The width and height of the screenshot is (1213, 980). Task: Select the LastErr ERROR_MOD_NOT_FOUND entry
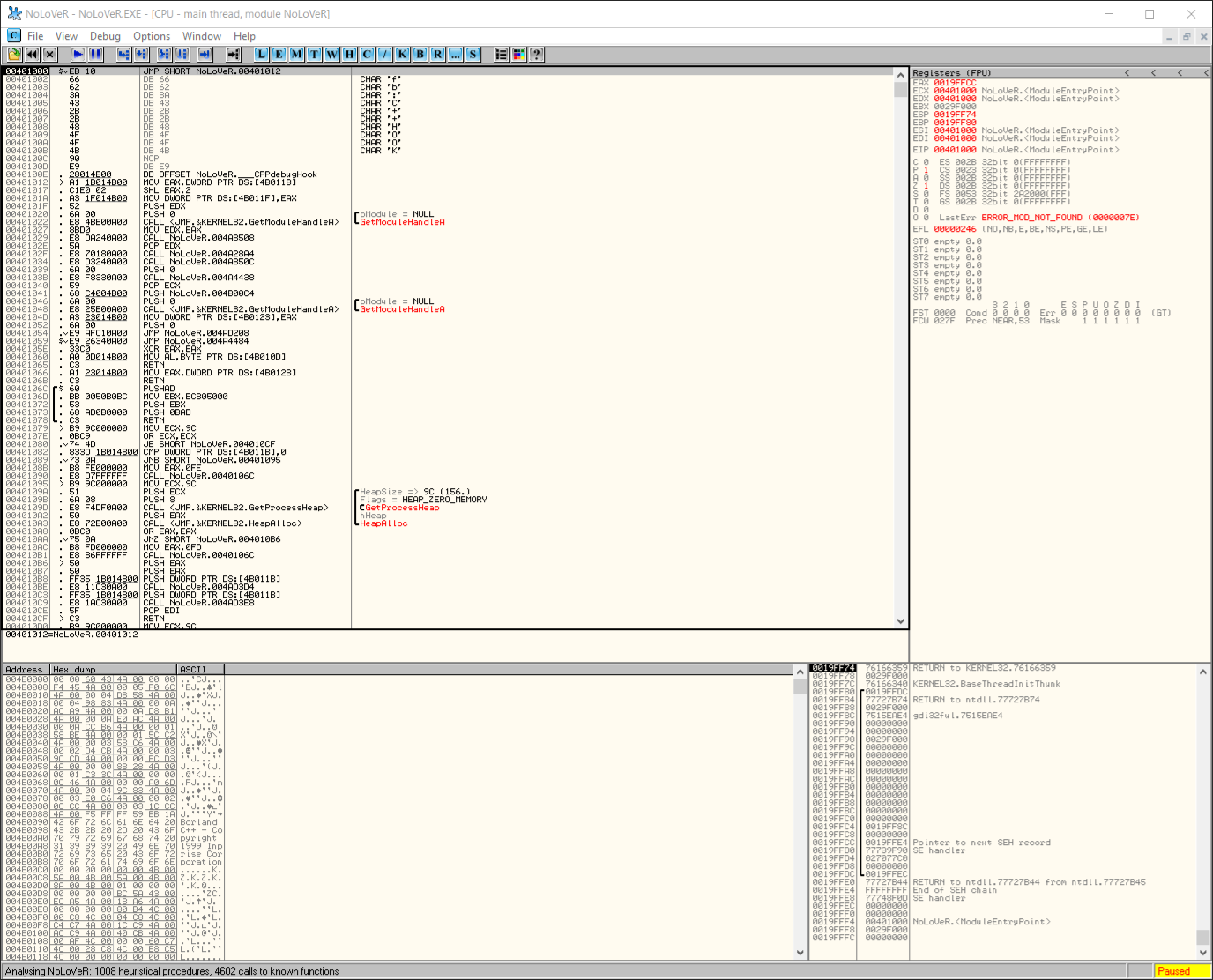coord(1038,218)
